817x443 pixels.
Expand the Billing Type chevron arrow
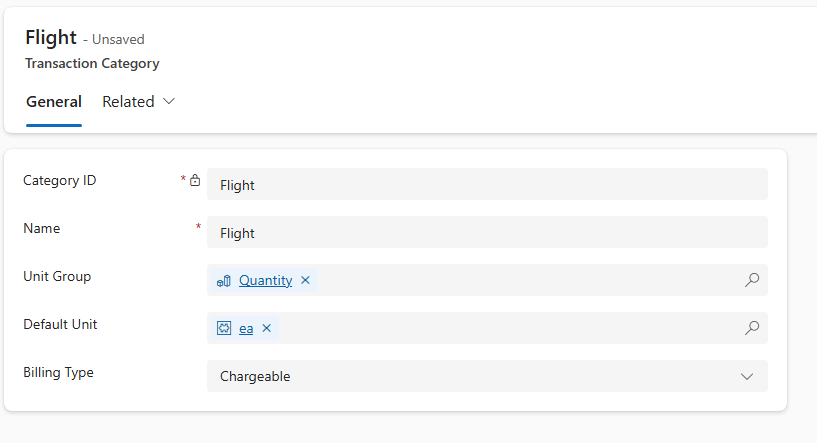(x=746, y=376)
